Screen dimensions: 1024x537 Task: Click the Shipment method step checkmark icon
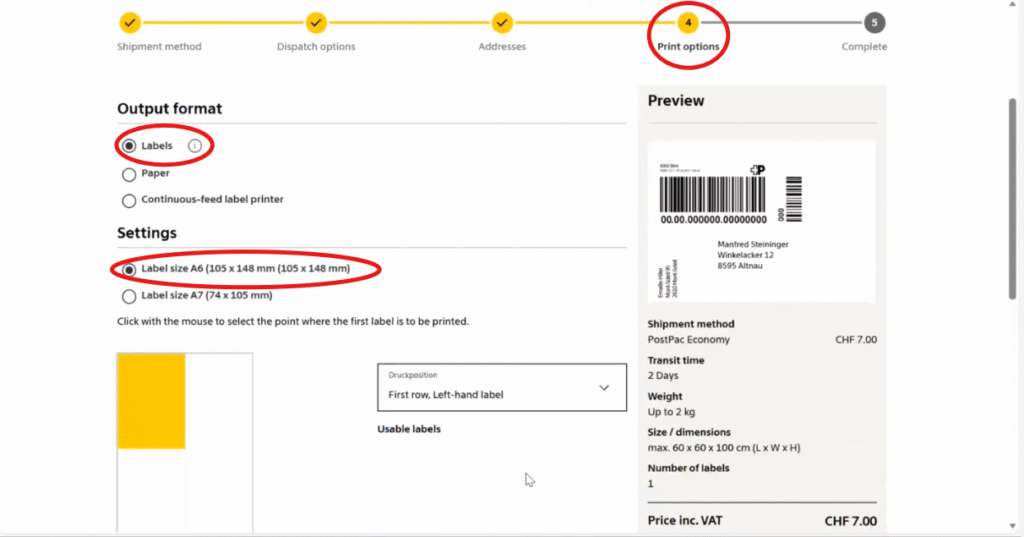(x=130, y=22)
